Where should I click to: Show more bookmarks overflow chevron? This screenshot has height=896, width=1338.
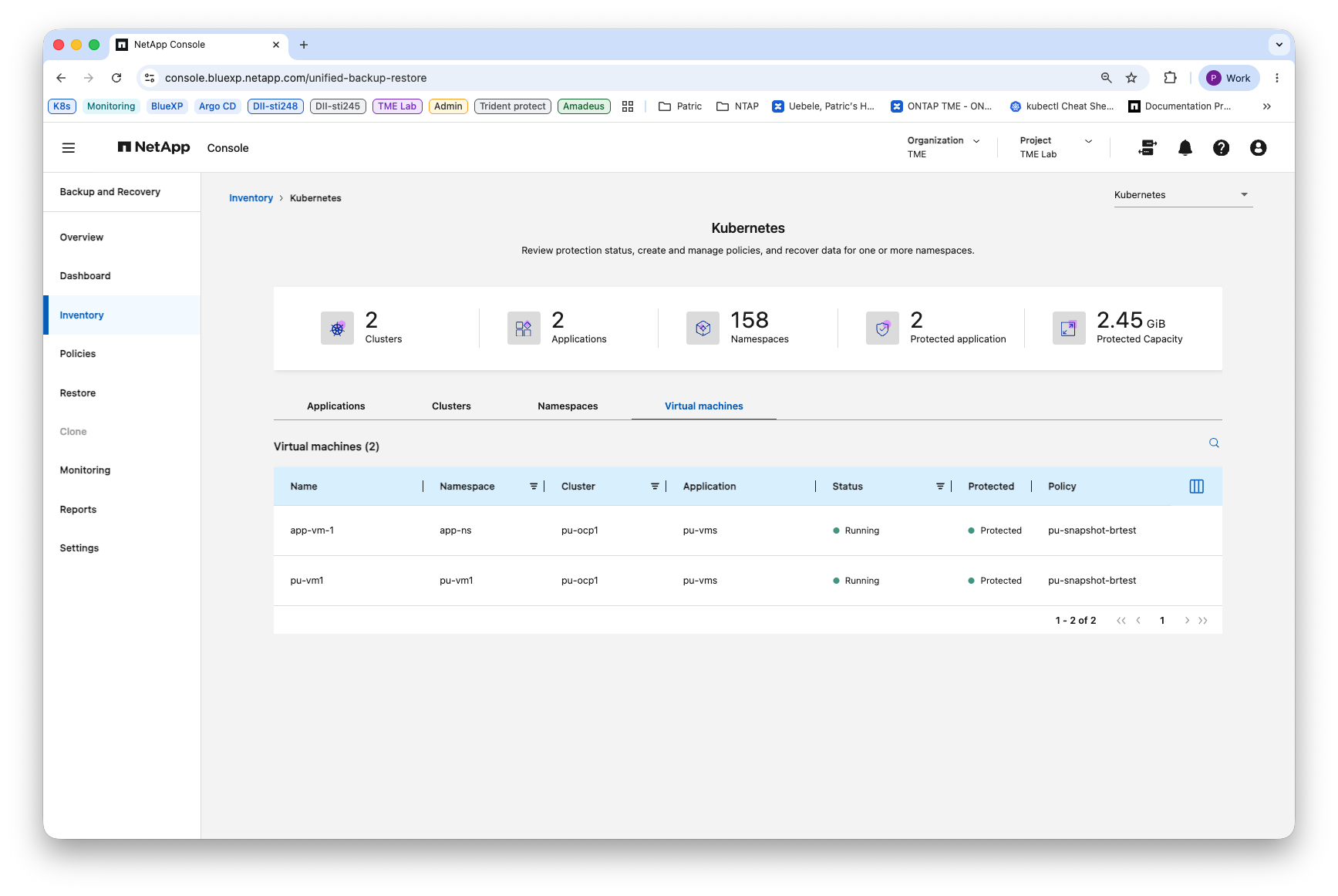1267,106
